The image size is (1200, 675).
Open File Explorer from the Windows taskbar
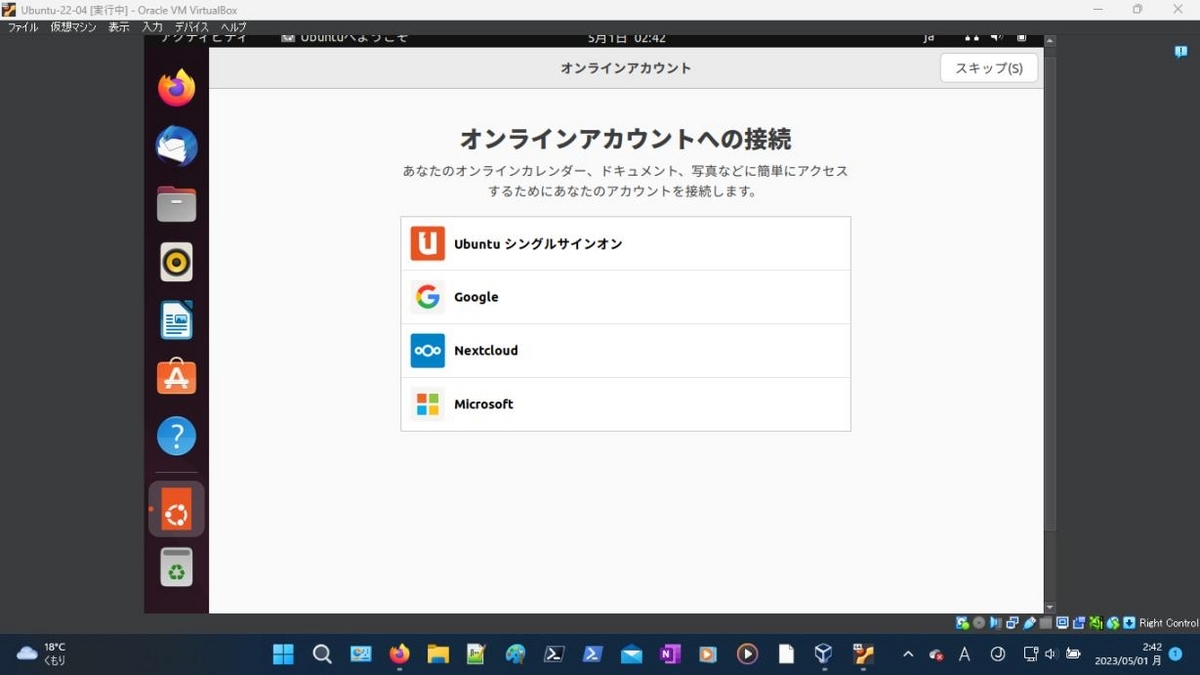pos(438,654)
